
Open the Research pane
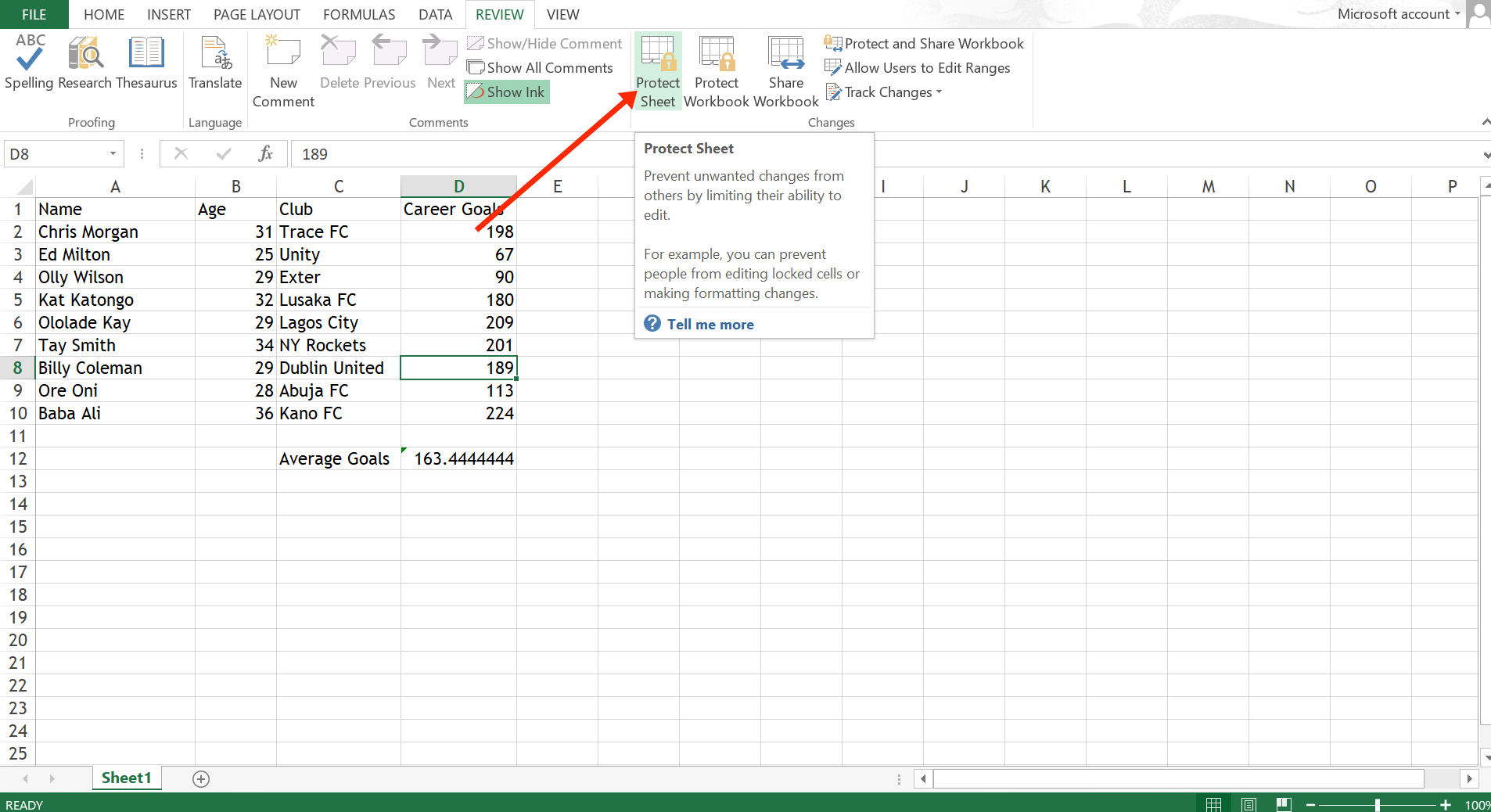(84, 63)
